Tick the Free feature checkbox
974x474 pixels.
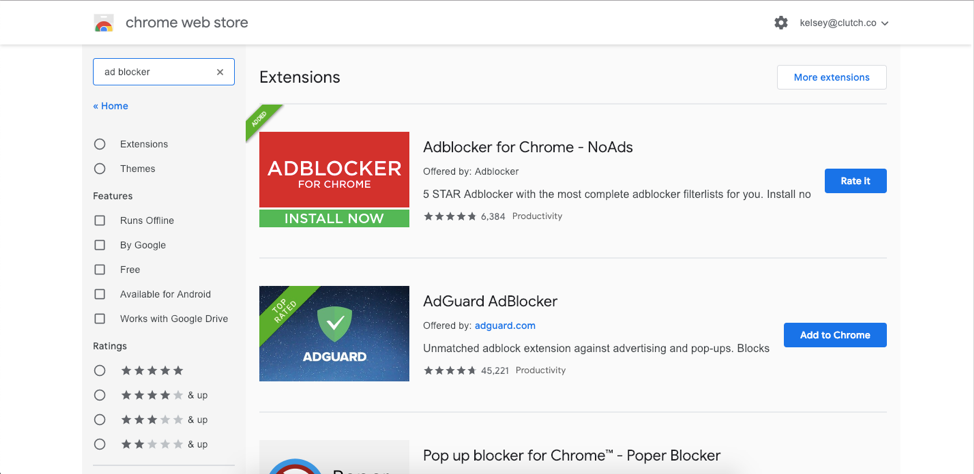[99, 270]
